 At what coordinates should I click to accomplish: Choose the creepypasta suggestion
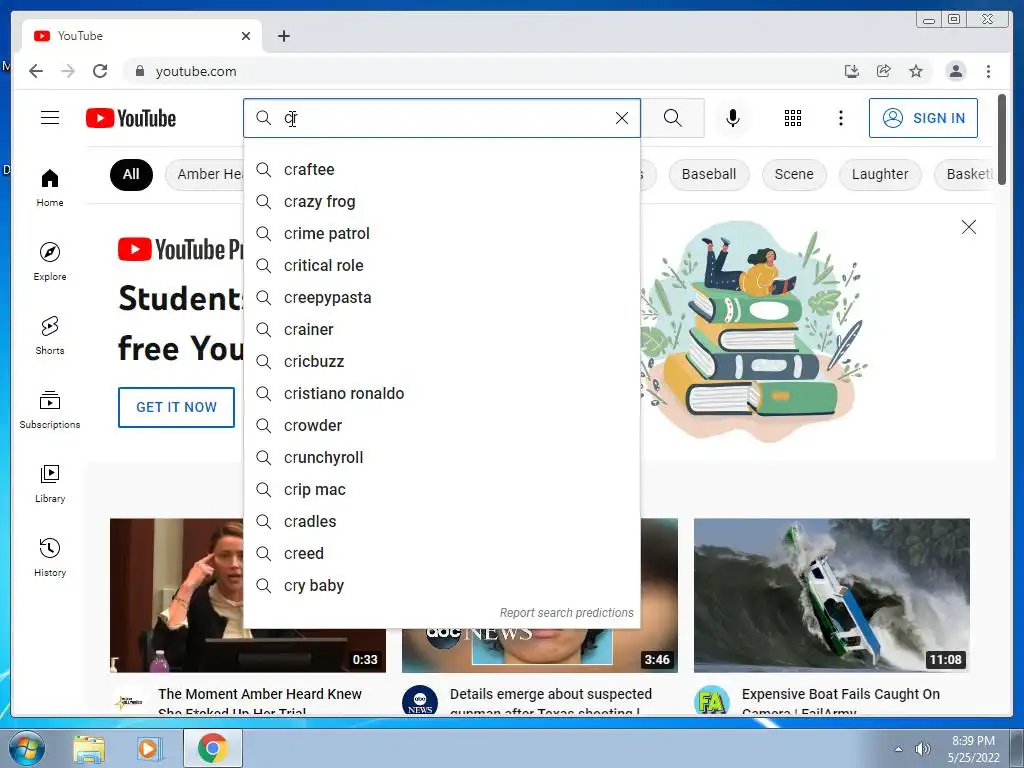(x=441, y=297)
